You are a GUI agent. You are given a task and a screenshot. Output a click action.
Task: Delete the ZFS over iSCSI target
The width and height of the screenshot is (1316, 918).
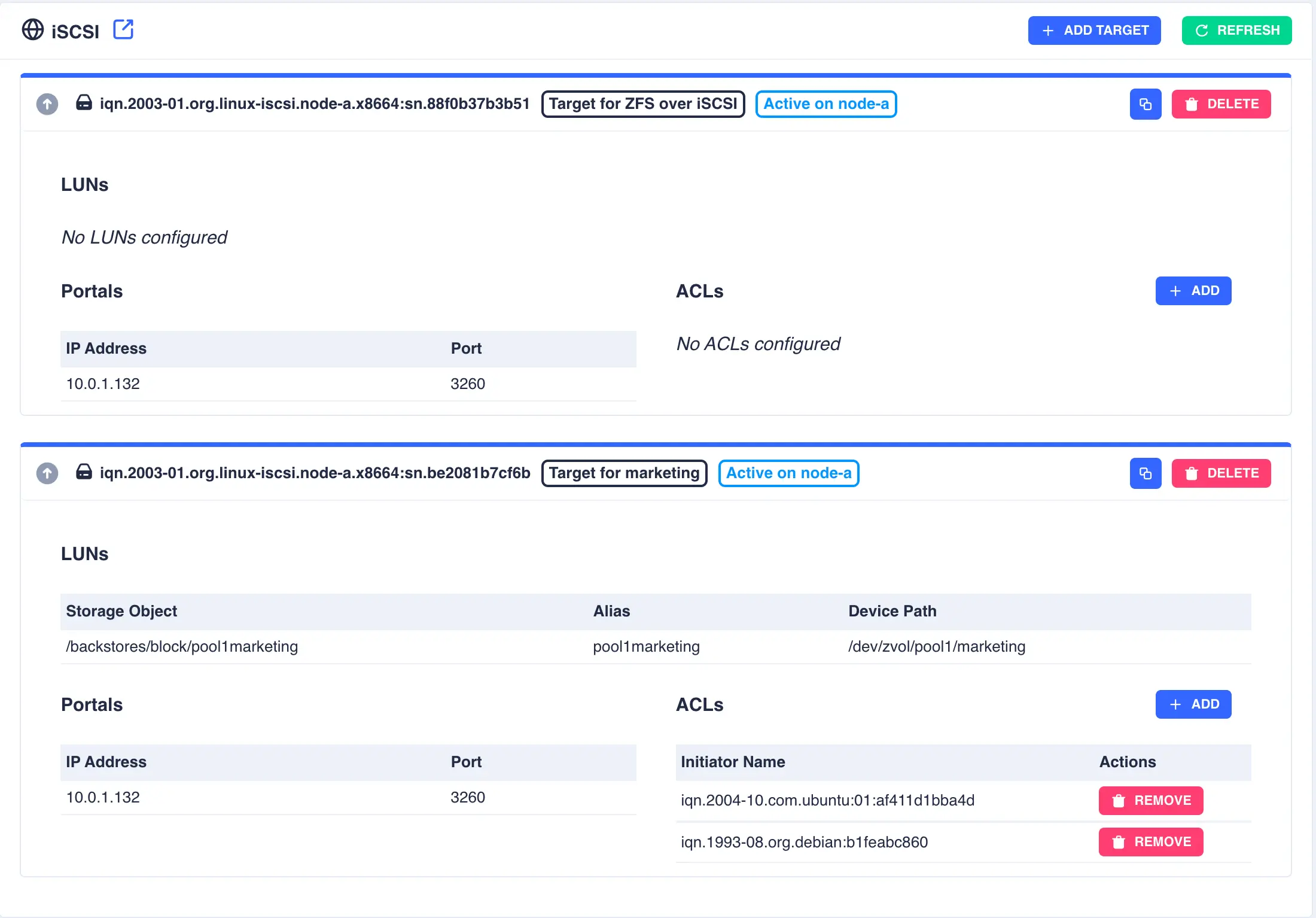(1221, 104)
